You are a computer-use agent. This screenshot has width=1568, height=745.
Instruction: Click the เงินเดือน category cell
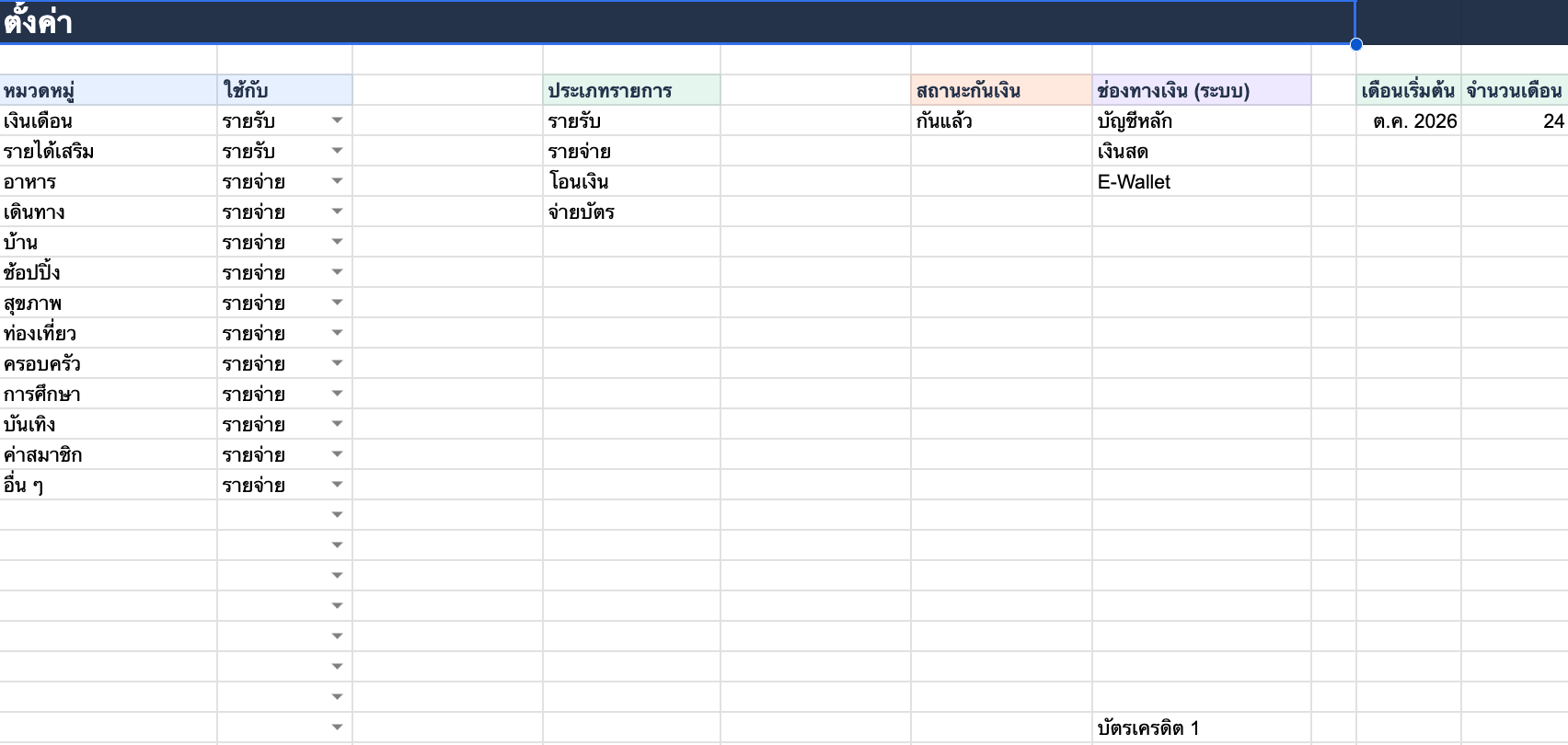click(x=109, y=120)
